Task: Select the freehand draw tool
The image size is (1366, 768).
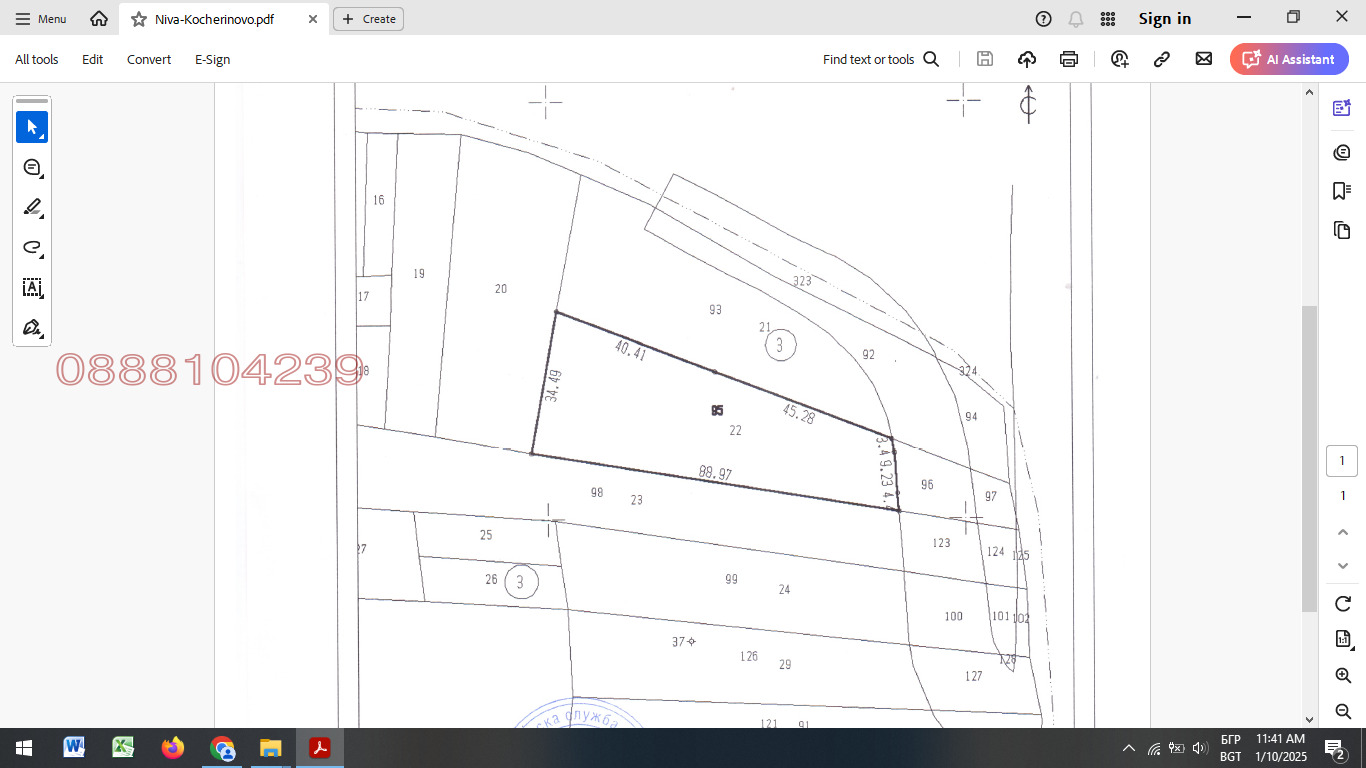Action: 32,247
